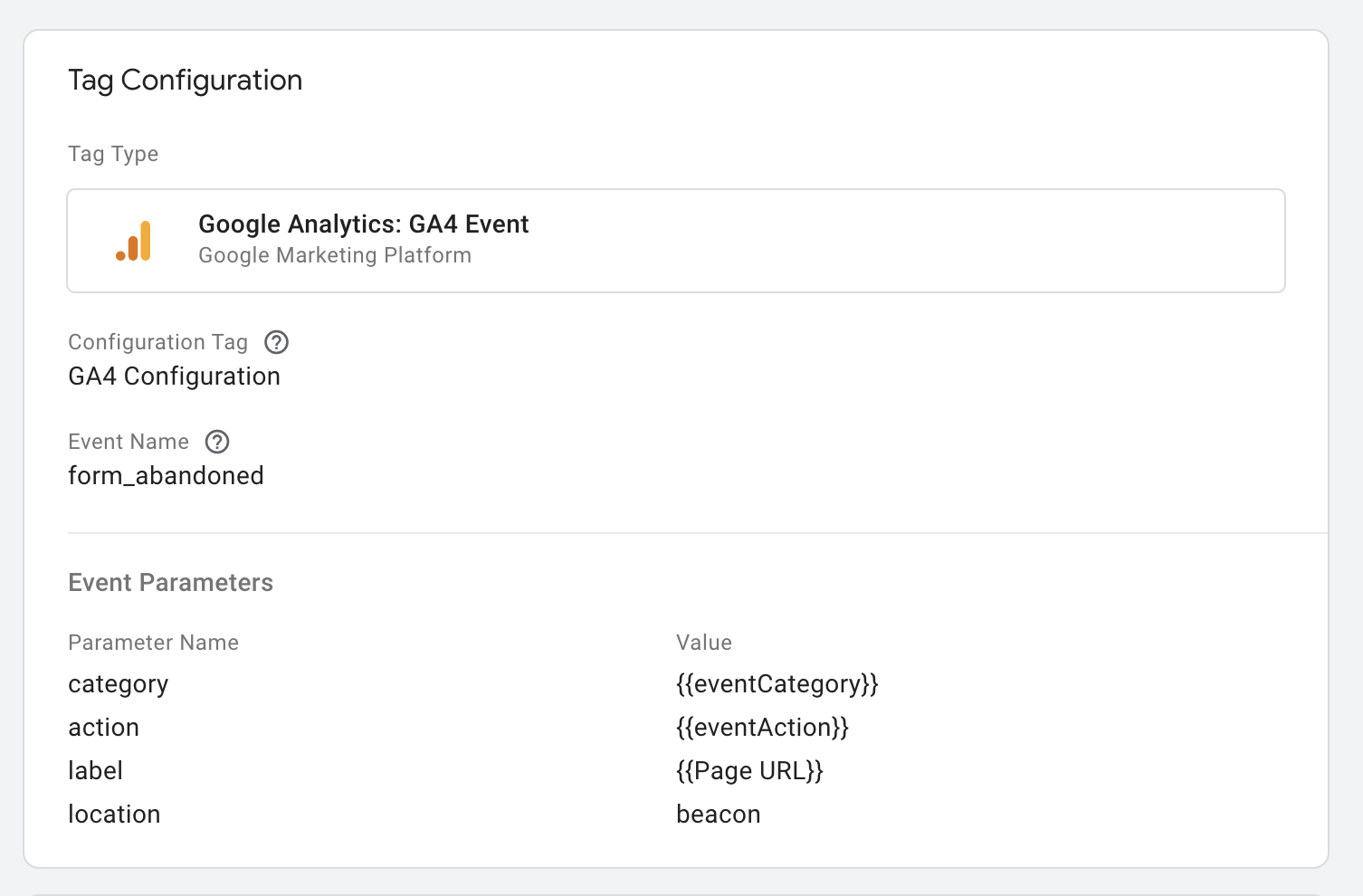Click the label parameter name
Screen dimensions: 1363x896
(95, 771)
